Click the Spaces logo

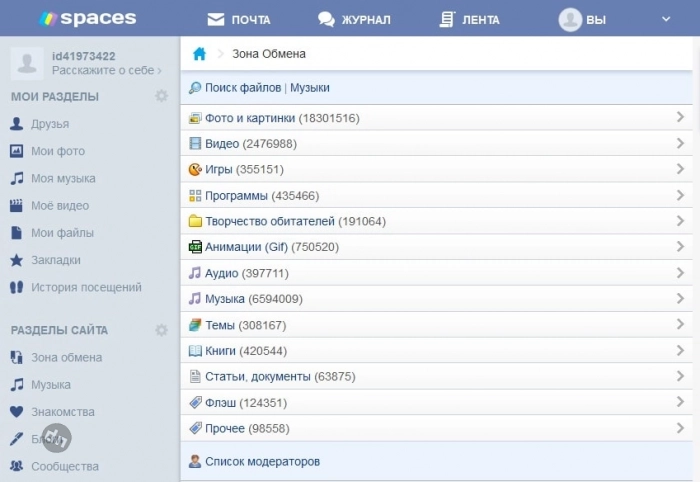[87, 19]
